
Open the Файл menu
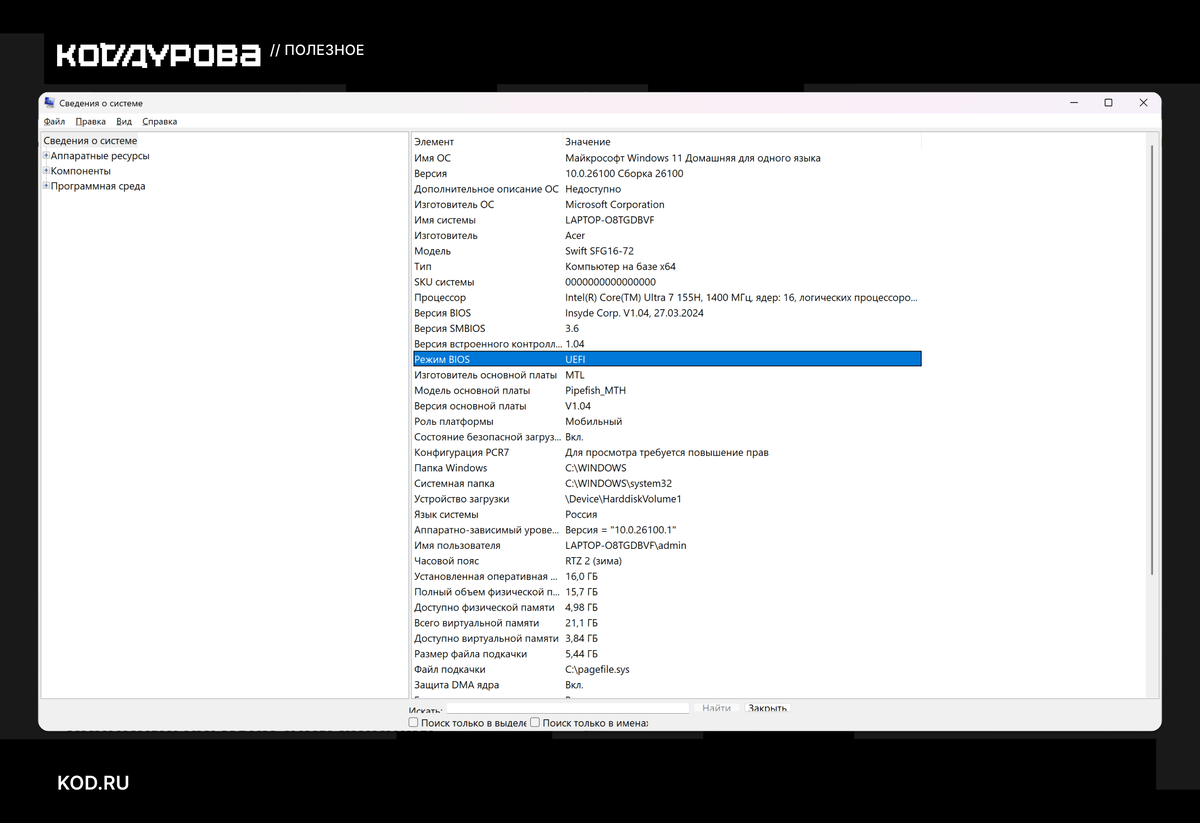tap(54, 121)
